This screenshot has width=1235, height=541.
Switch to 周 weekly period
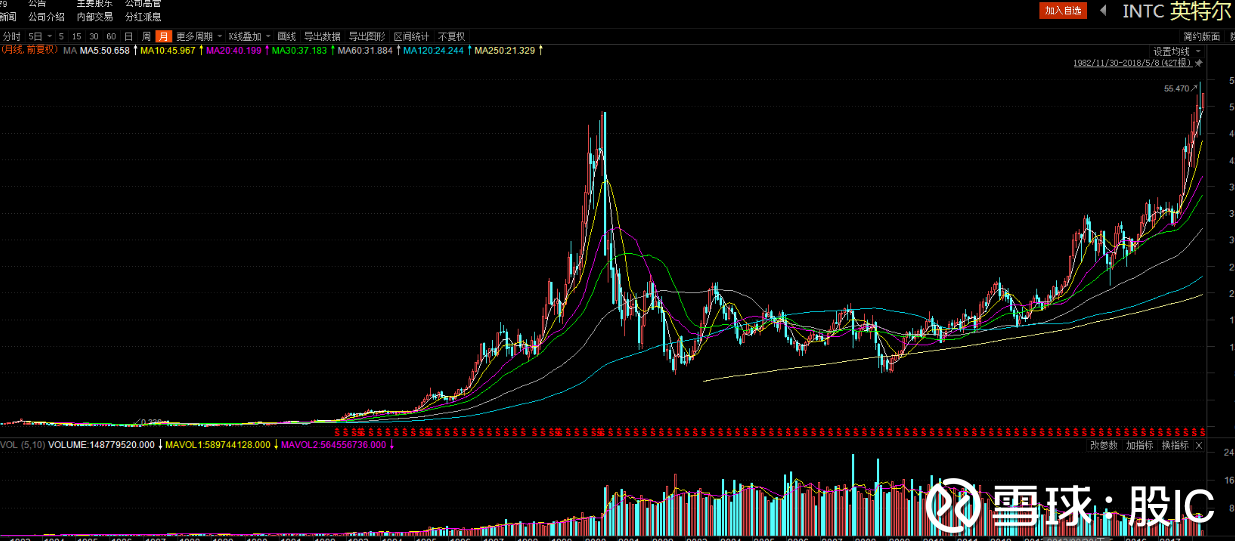point(146,36)
